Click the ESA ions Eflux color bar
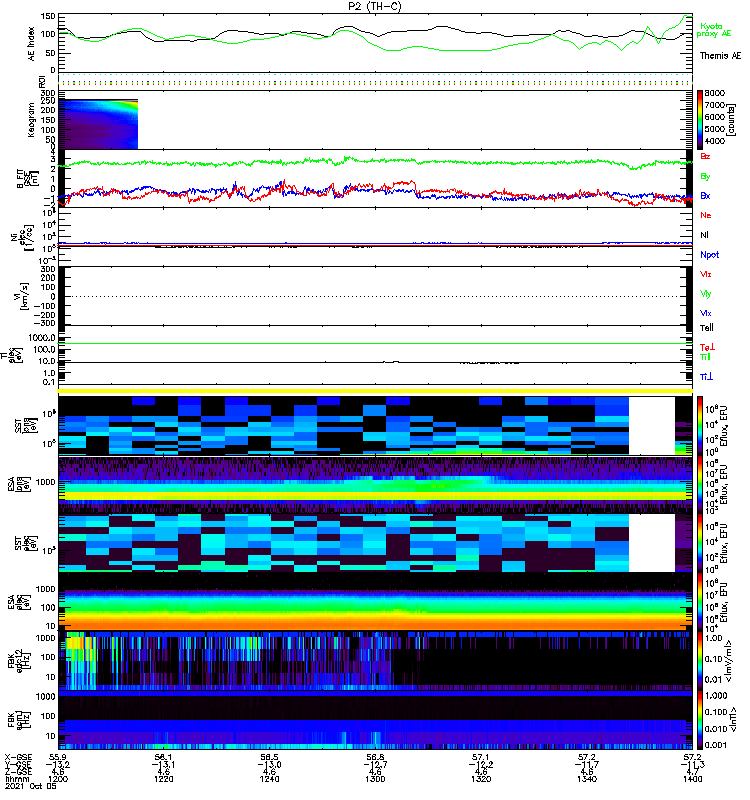This screenshot has width=750, height=800. click(700, 485)
